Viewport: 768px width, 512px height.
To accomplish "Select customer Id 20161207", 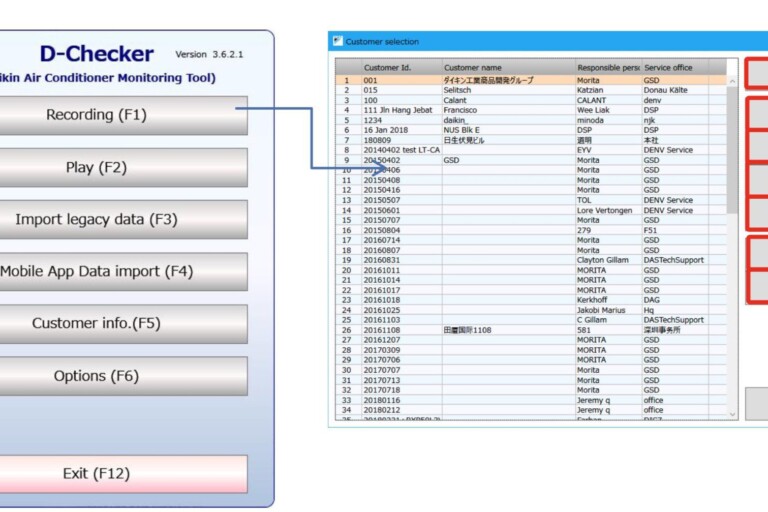I will pos(531,340).
